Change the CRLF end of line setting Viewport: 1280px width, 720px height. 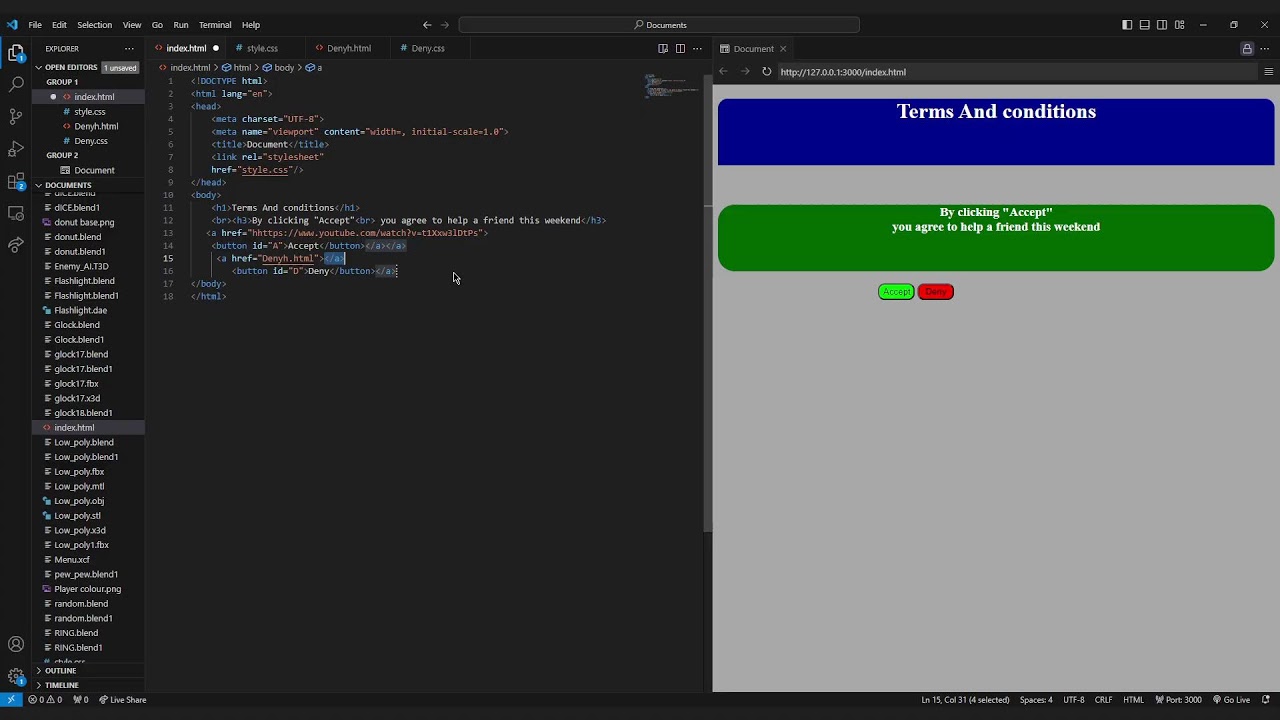tap(1104, 700)
